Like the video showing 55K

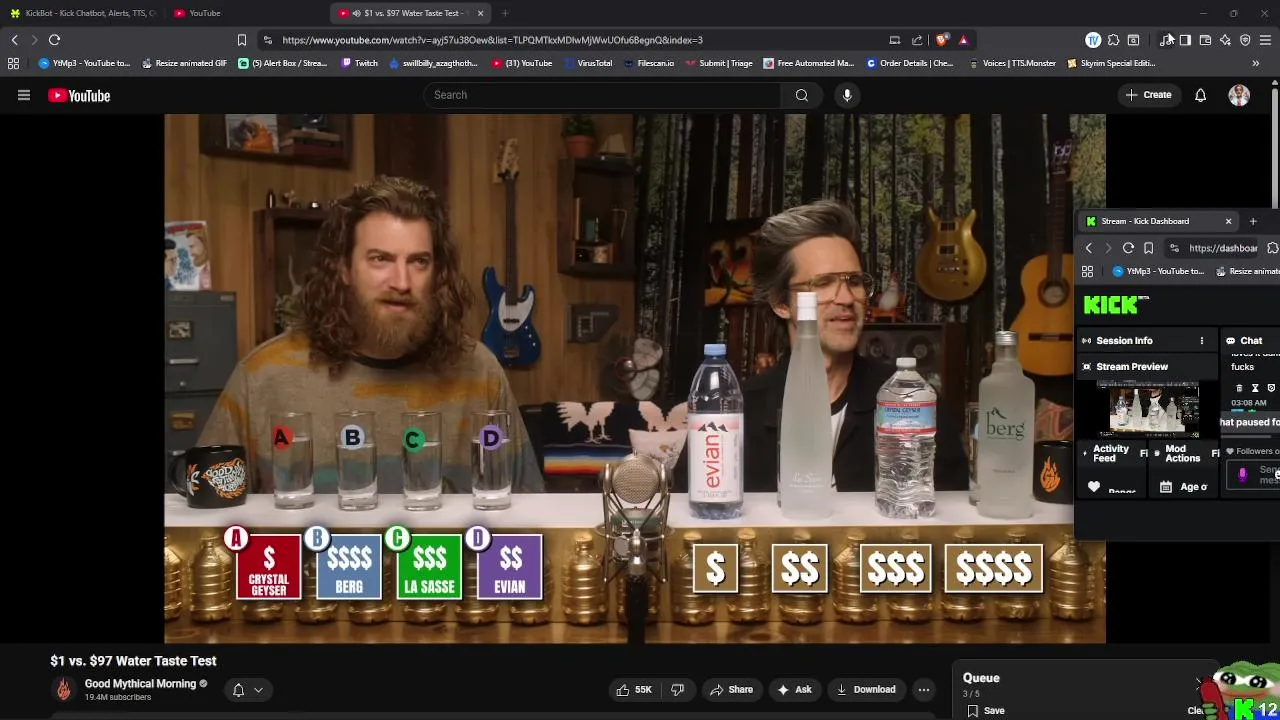click(x=634, y=689)
